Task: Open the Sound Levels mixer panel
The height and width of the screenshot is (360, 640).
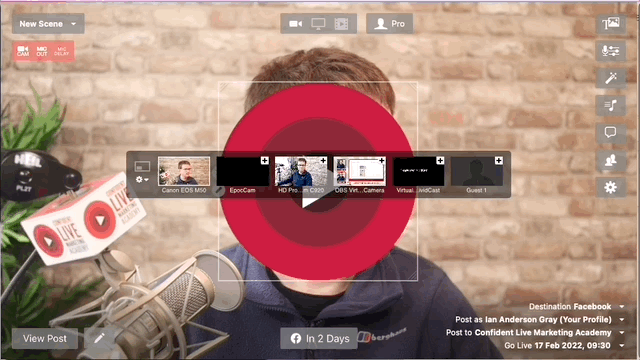Action: pos(611,51)
